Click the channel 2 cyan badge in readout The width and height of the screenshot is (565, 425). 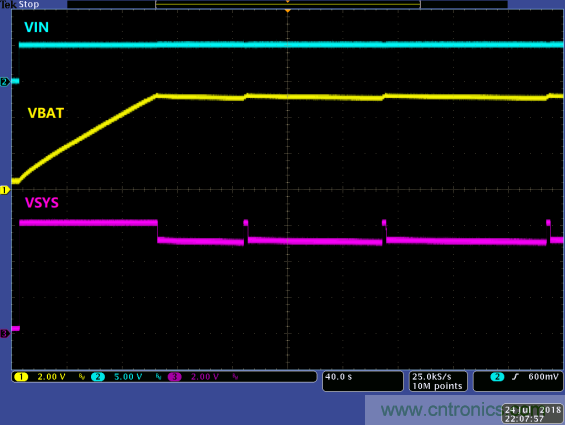[x=98, y=377]
